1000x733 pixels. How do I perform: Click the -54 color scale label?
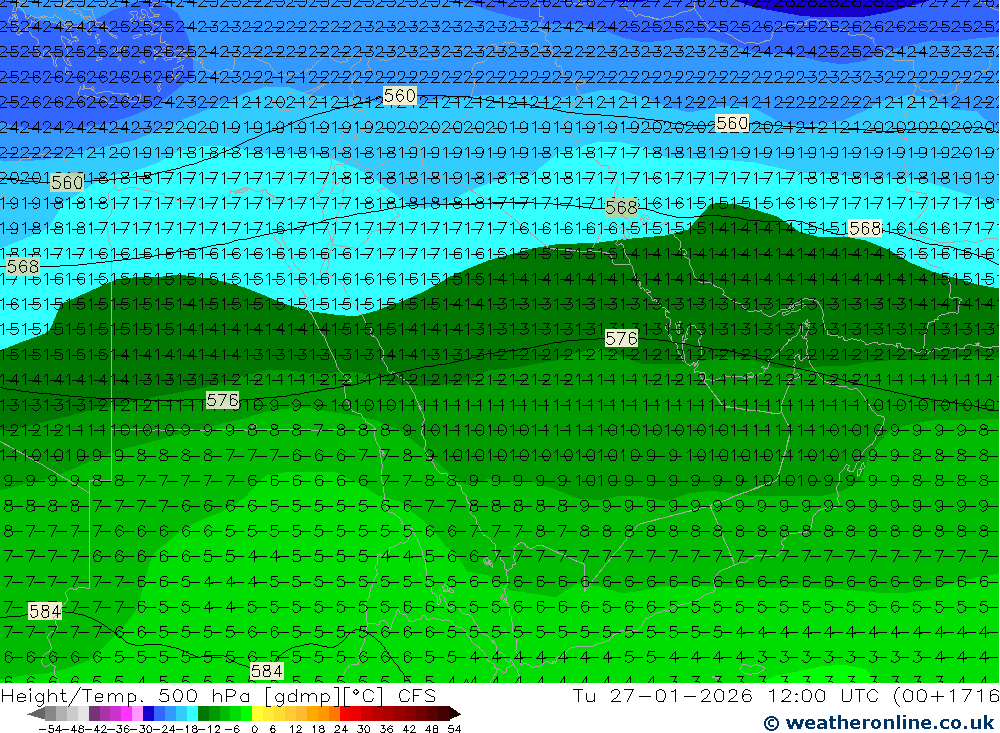click(50, 729)
